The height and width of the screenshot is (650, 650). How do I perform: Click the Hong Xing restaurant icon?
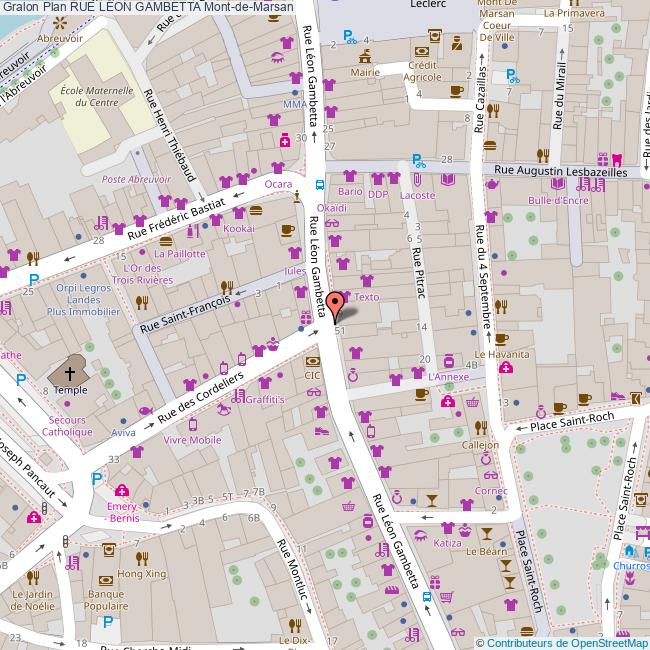tap(141, 557)
